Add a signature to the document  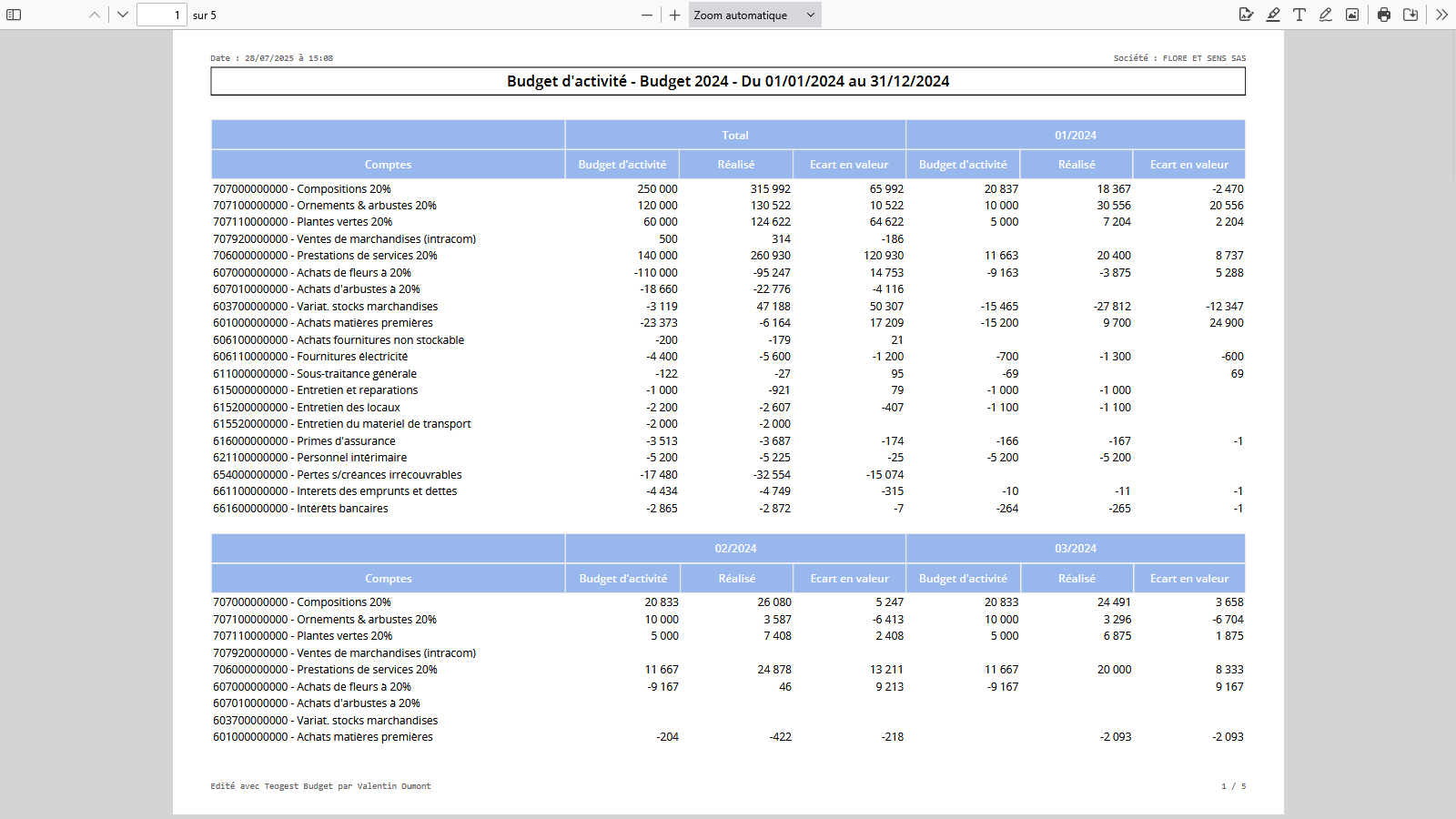(x=1247, y=15)
